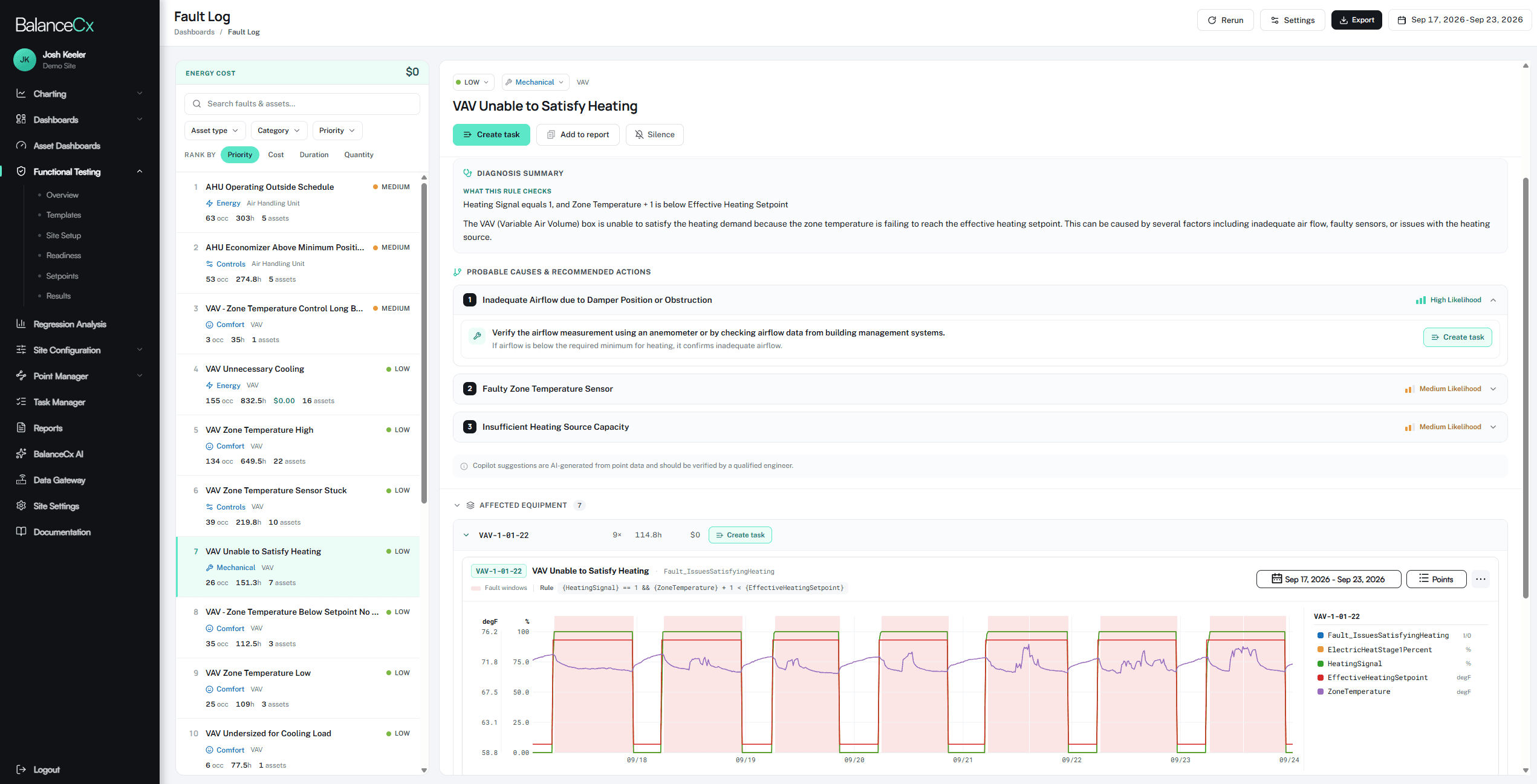1537x784 pixels.
Task: Click the Task Manager checklist icon
Action: click(x=21, y=402)
